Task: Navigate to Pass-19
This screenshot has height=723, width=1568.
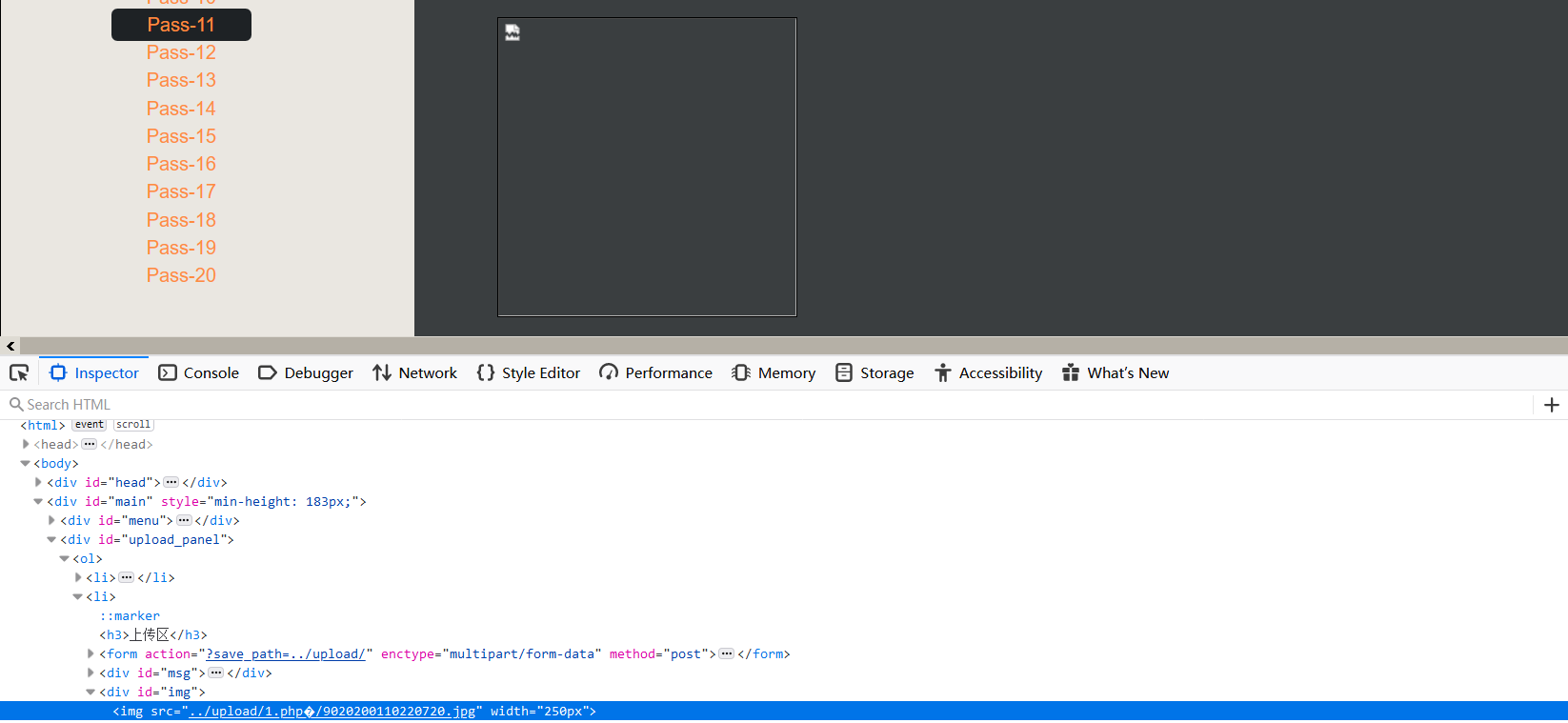Action: pyautogui.click(x=181, y=248)
